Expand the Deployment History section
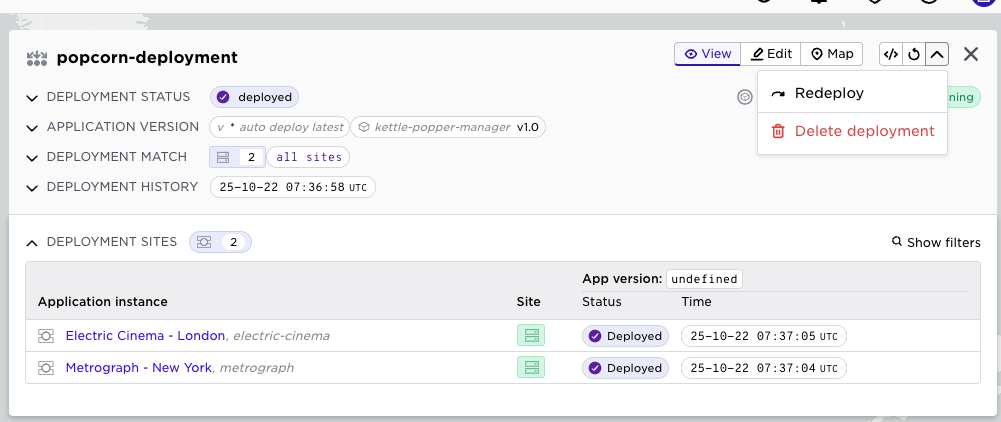The width and height of the screenshot is (1001, 422). [32, 187]
